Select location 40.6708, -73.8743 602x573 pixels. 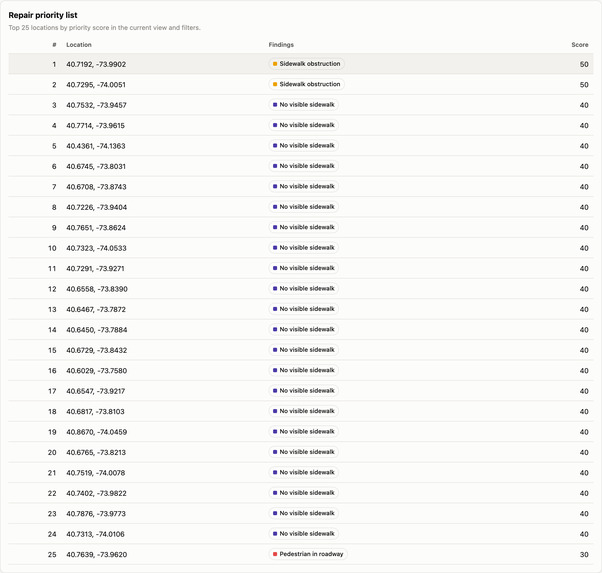tap(96, 187)
